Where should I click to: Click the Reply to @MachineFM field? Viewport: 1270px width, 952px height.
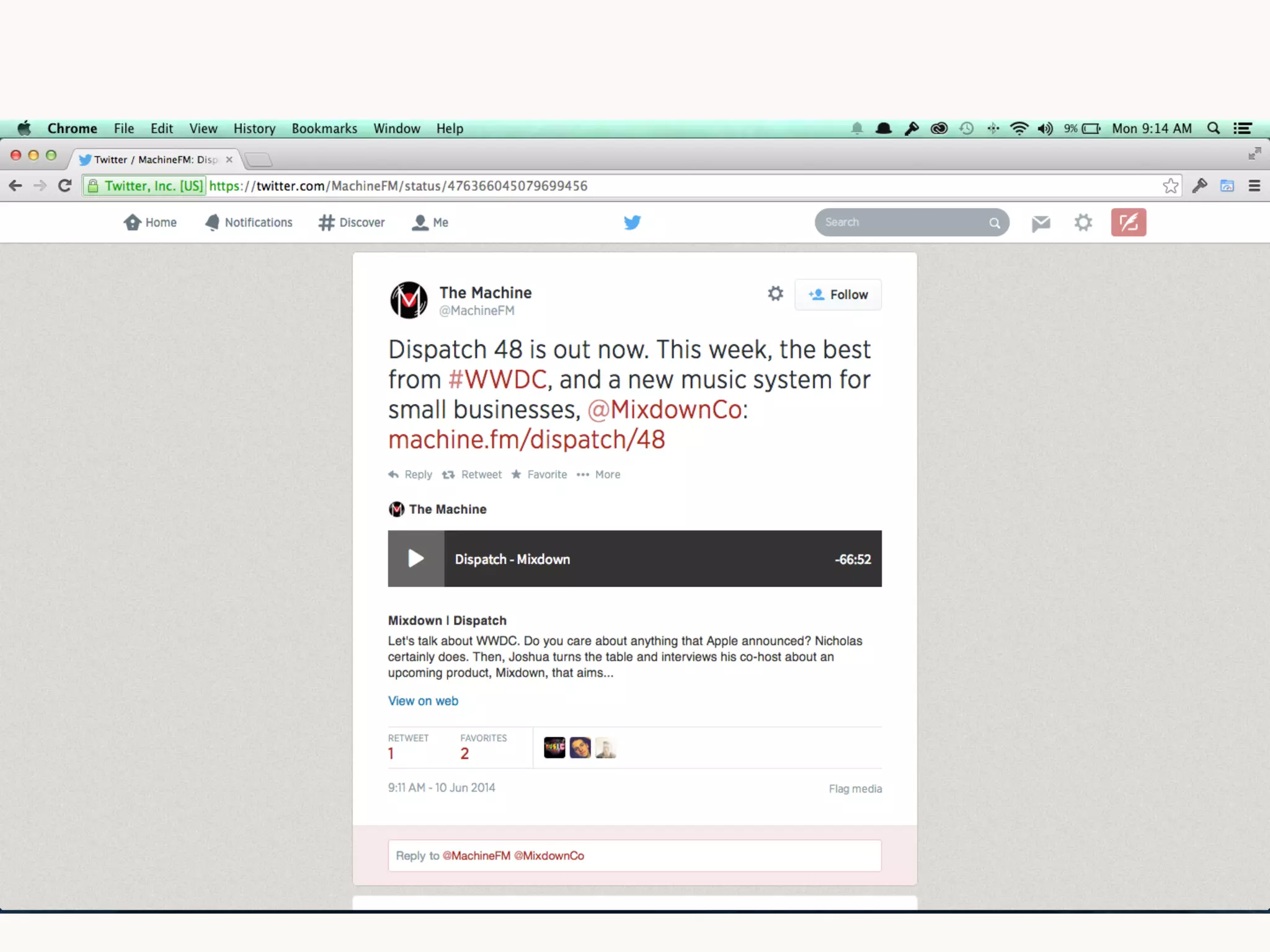click(634, 855)
